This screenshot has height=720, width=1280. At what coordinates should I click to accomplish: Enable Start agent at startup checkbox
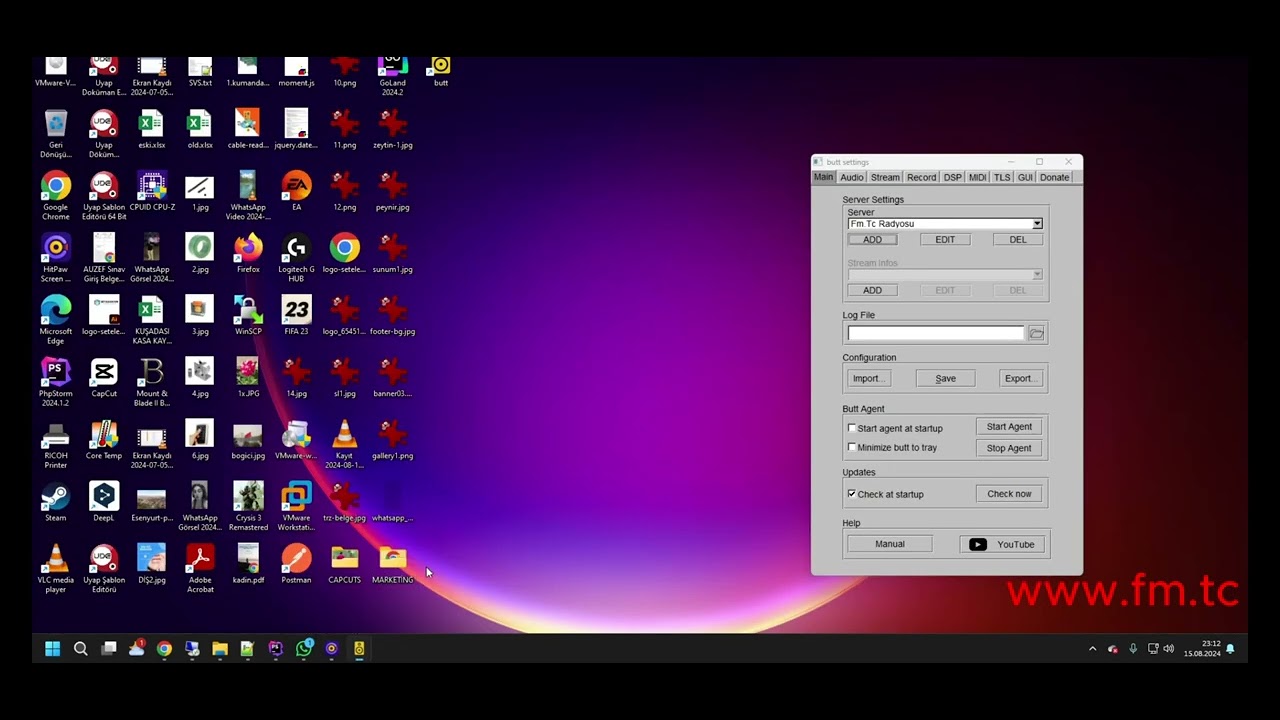852,428
